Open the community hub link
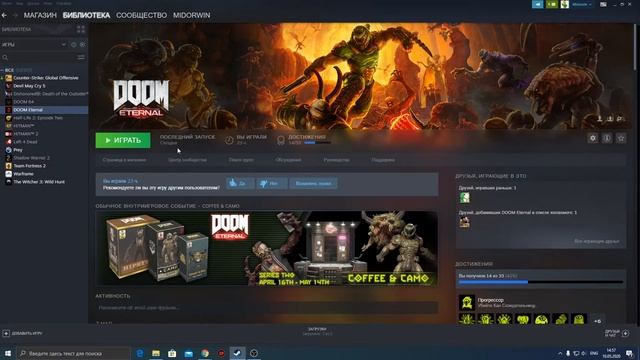This screenshot has width=640, height=360. [x=187, y=160]
